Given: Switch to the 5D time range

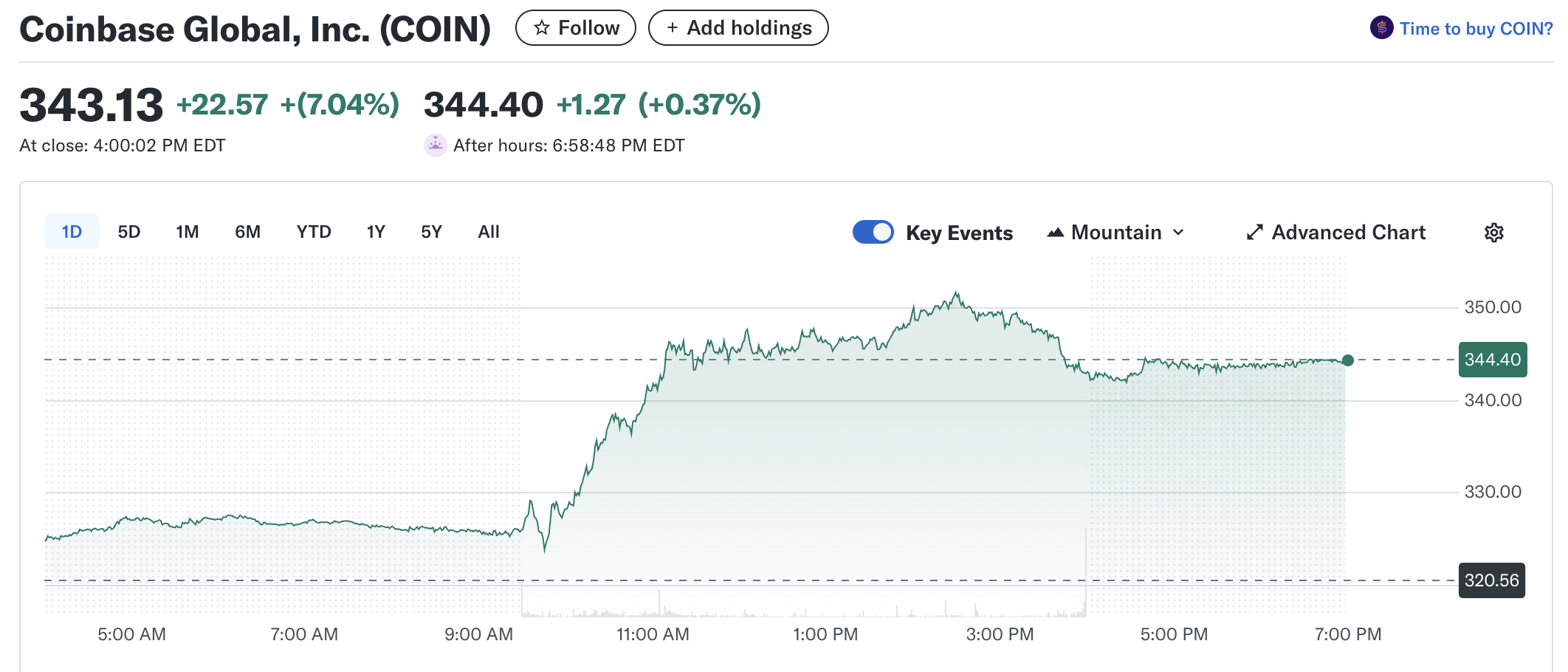Looking at the screenshot, I should [129, 232].
